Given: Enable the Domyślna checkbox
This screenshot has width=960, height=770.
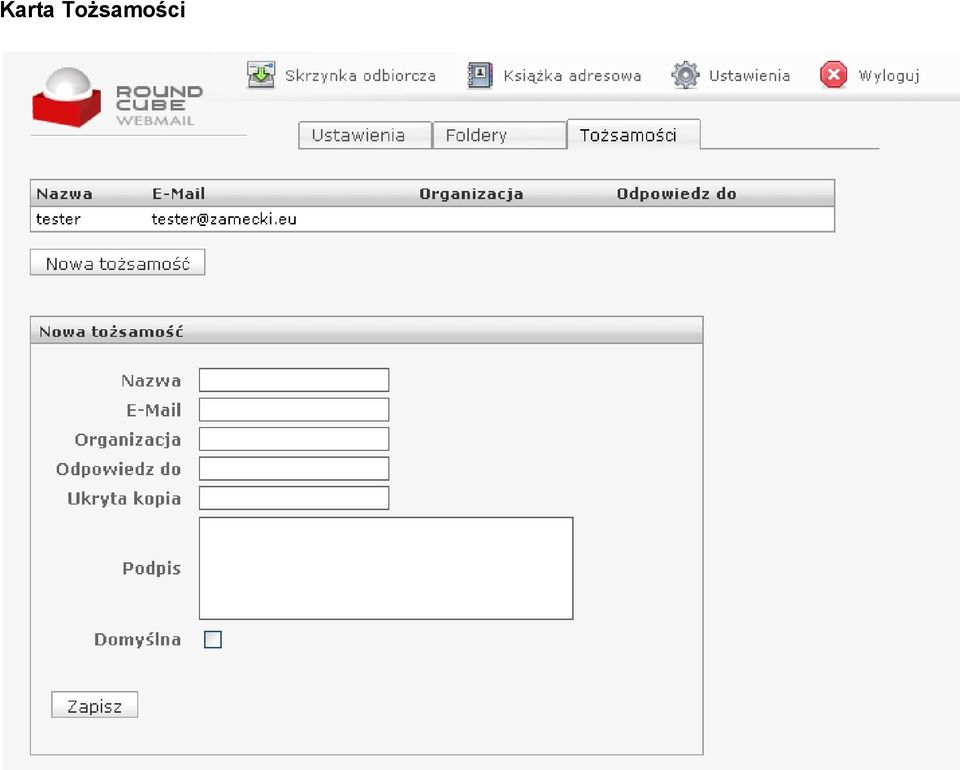Looking at the screenshot, I should click(212, 640).
